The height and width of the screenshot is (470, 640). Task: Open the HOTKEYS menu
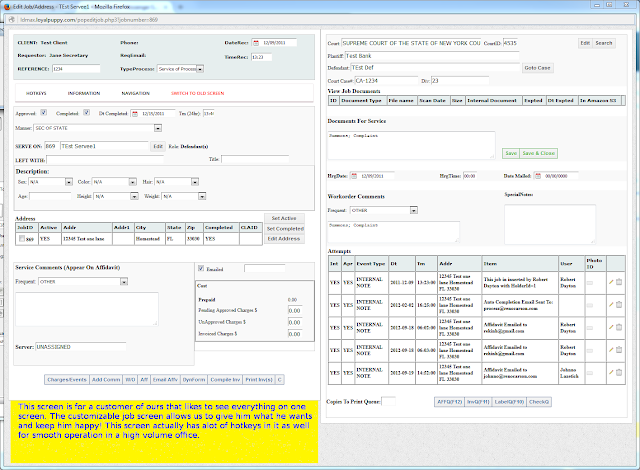pyautogui.click(x=36, y=93)
